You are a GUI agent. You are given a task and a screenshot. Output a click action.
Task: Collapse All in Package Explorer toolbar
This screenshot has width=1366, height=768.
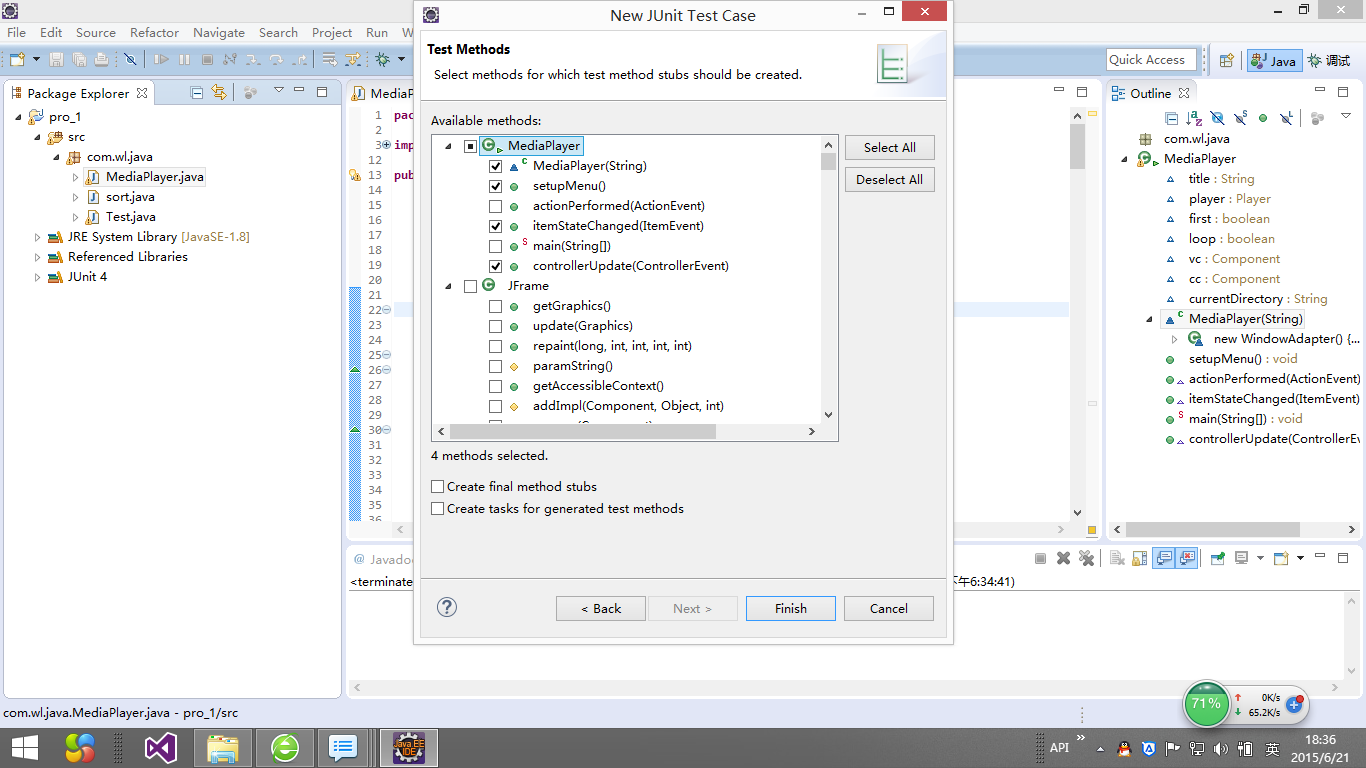pos(197,92)
